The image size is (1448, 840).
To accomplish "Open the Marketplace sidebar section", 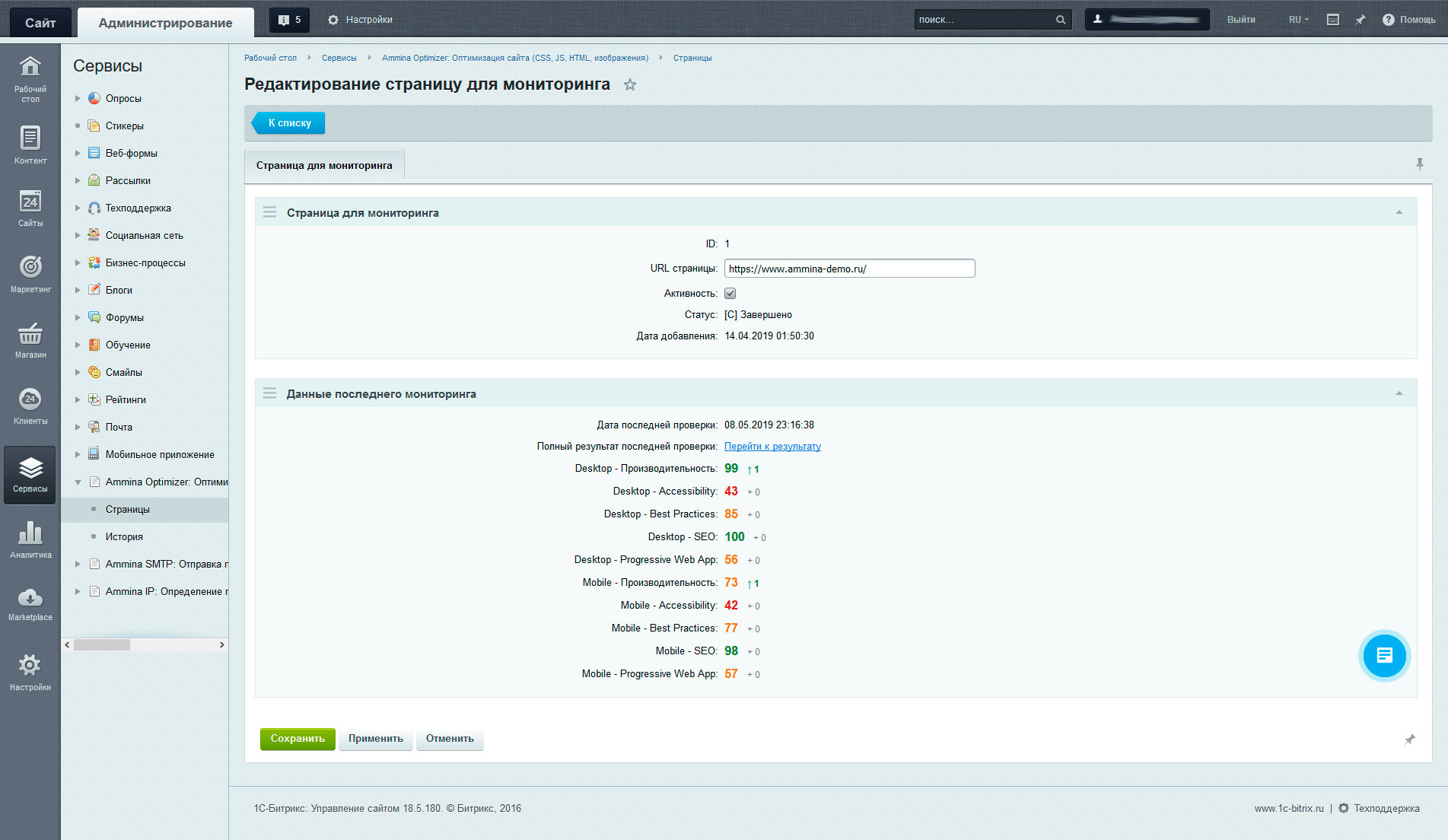I will click(30, 605).
